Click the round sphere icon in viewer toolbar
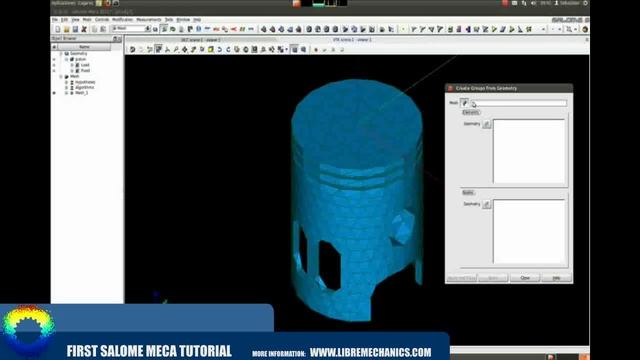This screenshot has width=640, height=360. coord(246,49)
